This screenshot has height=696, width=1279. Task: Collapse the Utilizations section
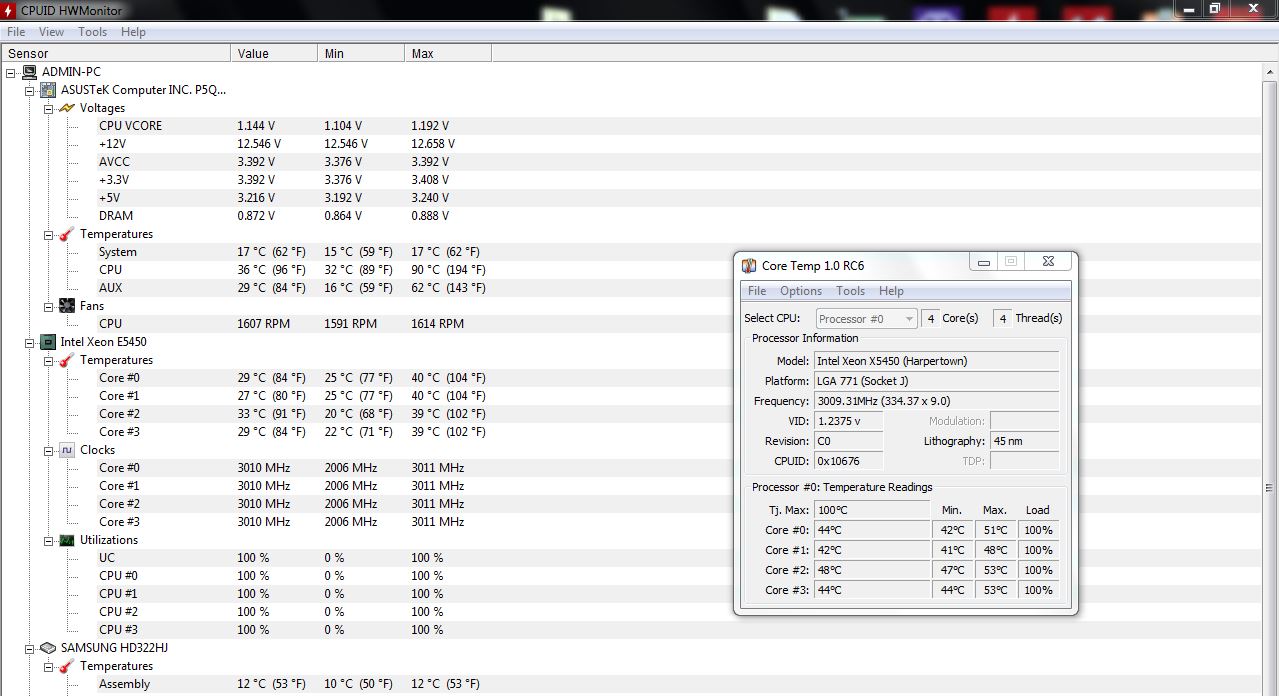pyautogui.click(x=48, y=540)
